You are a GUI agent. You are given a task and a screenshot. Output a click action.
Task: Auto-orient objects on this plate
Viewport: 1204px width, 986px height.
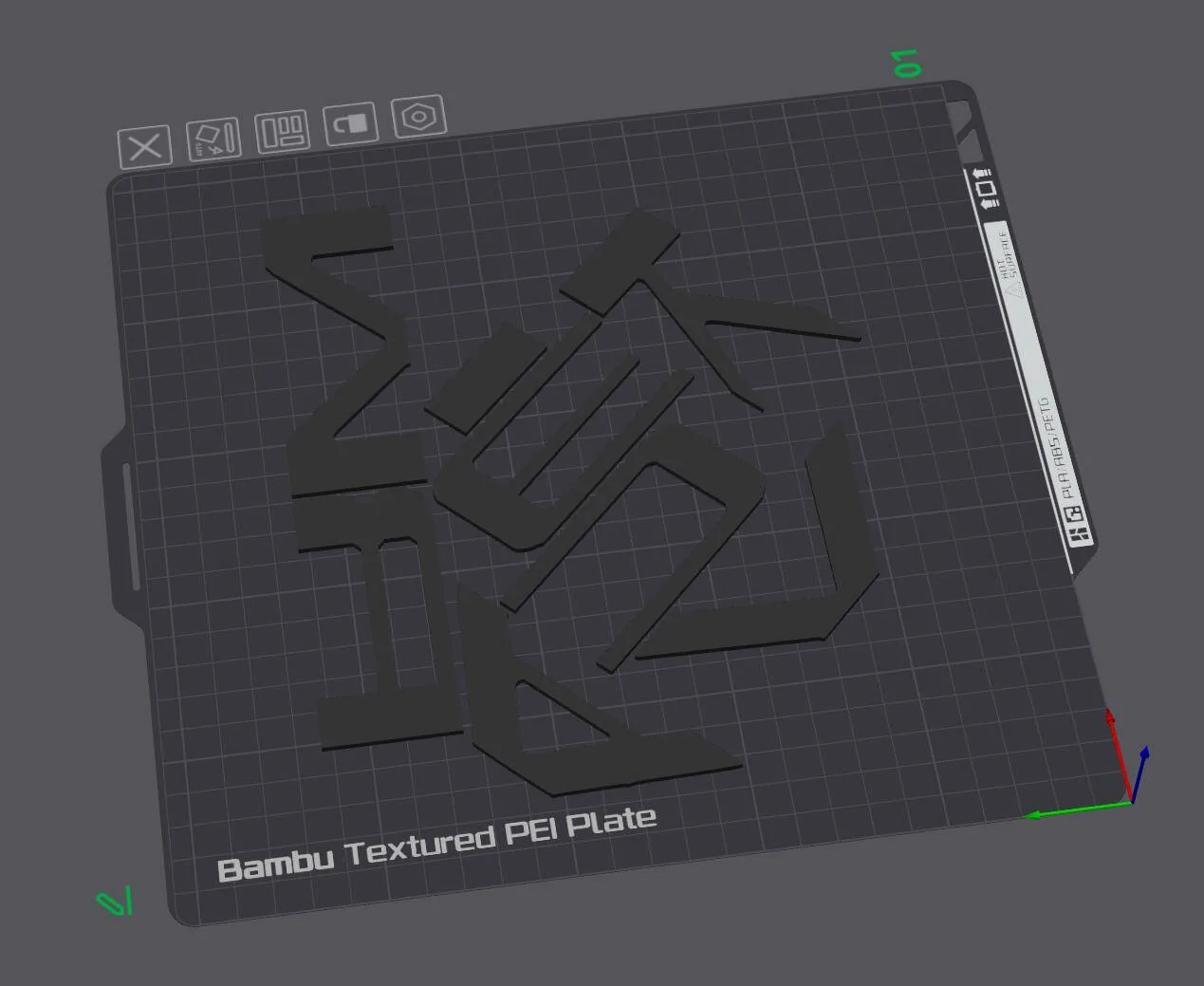[213, 139]
